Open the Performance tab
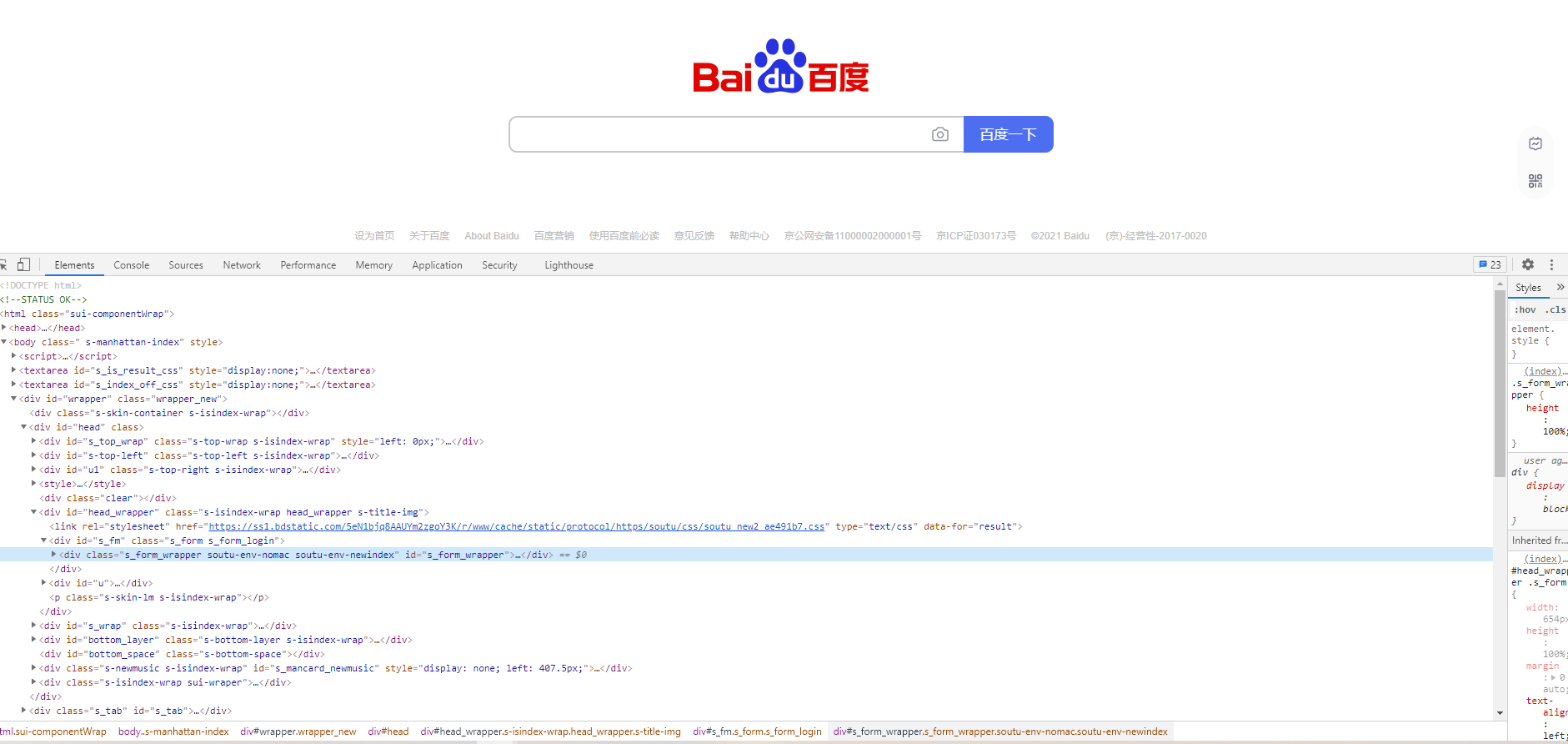The image size is (1568, 744). (308, 265)
